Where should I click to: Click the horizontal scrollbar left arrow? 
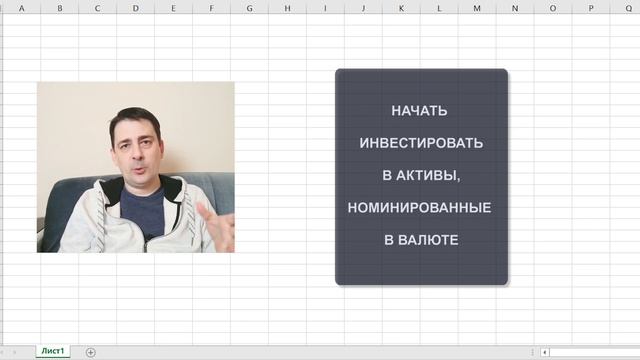coord(544,352)
